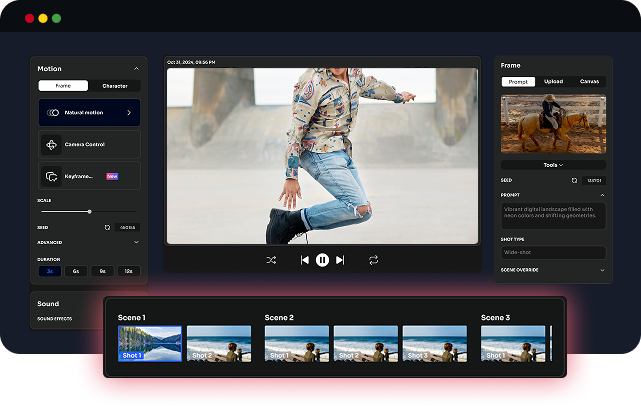Randomize the seed in Motion panel
The image size is (641, 408).
pos(107,227)
